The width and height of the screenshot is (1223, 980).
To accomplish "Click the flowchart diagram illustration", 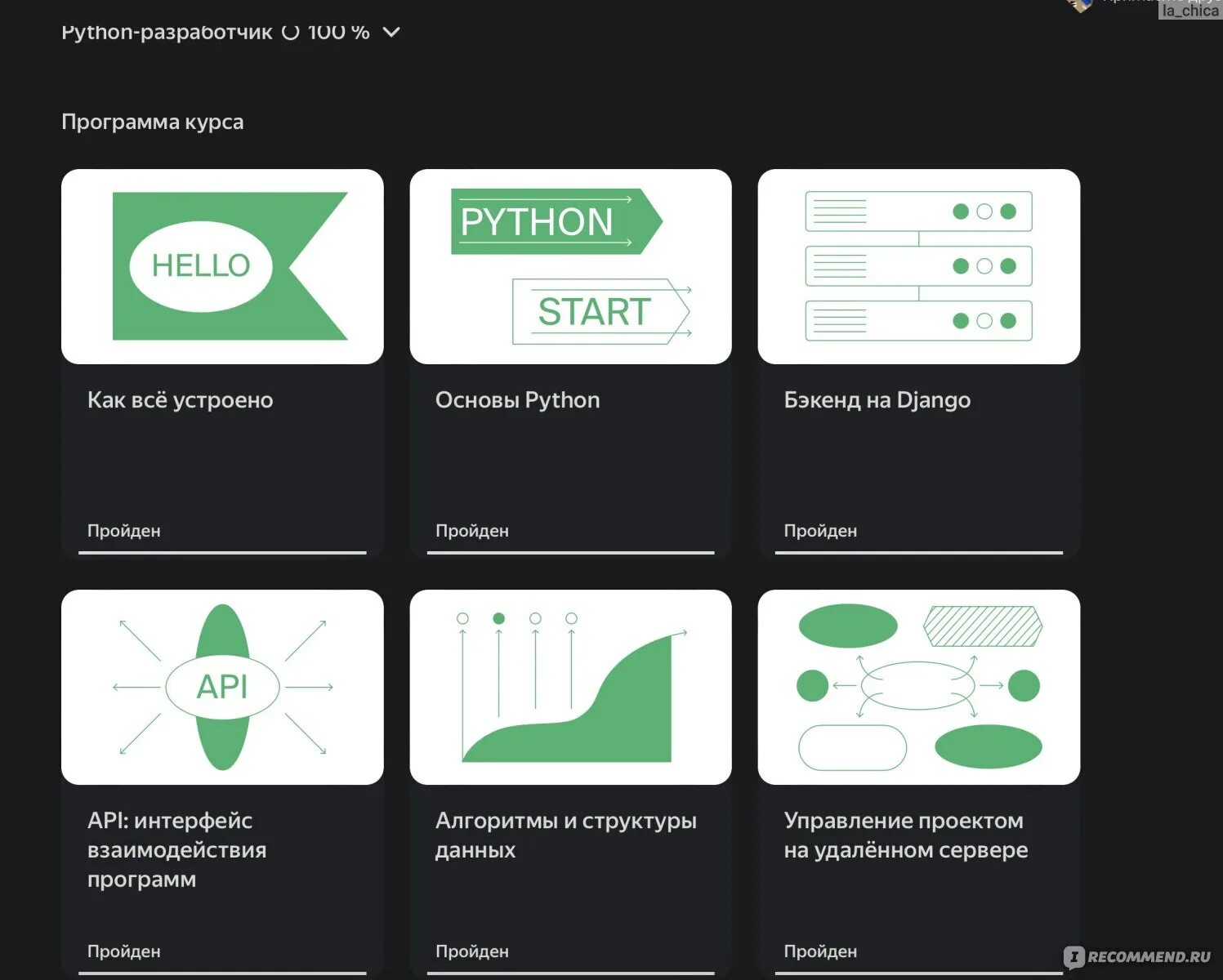I will [x=918, y=687].
